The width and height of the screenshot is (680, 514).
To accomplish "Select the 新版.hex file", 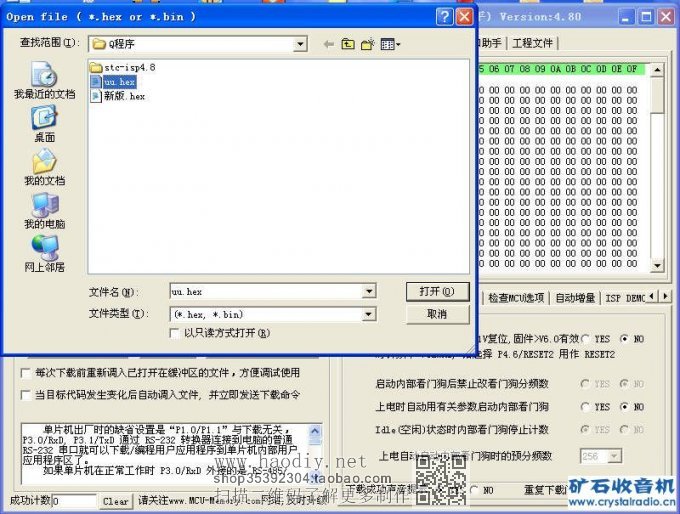I will pyautogui.click(x=123, y=96).
